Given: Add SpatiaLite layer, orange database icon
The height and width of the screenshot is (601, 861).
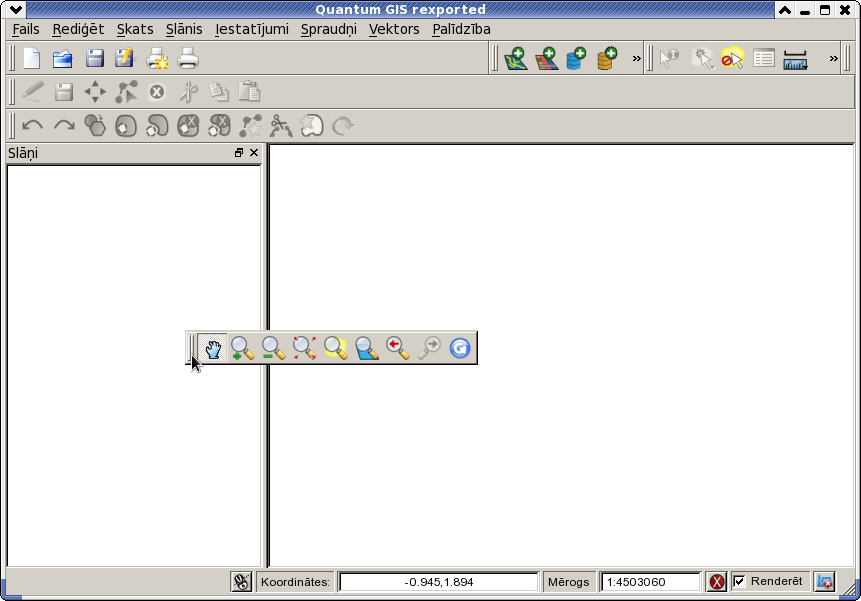Looking at the screenshot, I should pyautogui.click(x=607, y=59).
